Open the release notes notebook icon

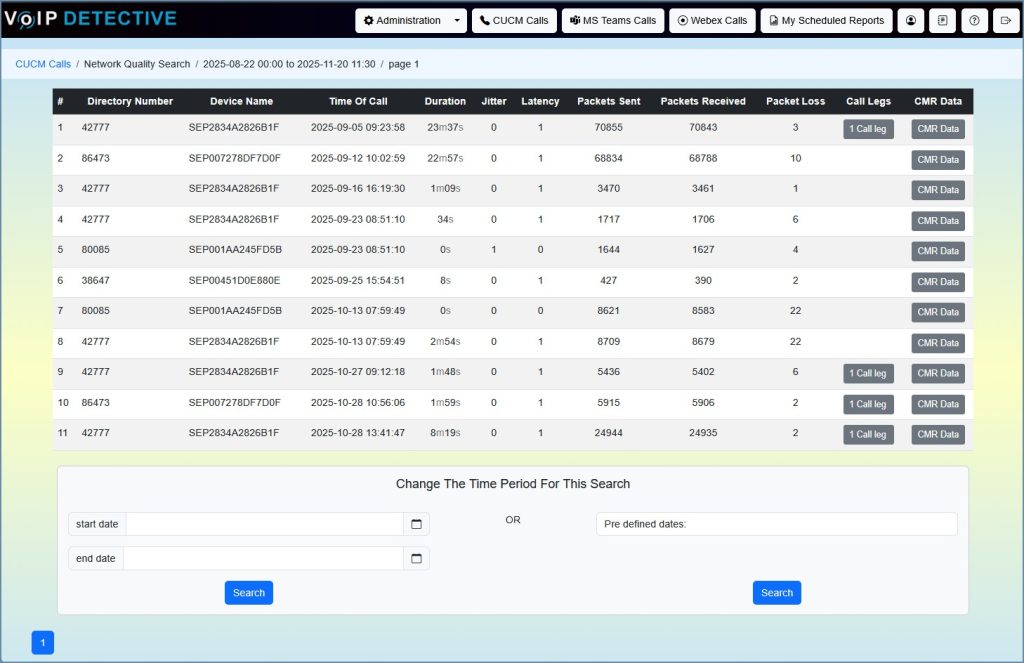pyautogui.click(x=942, y=20)
